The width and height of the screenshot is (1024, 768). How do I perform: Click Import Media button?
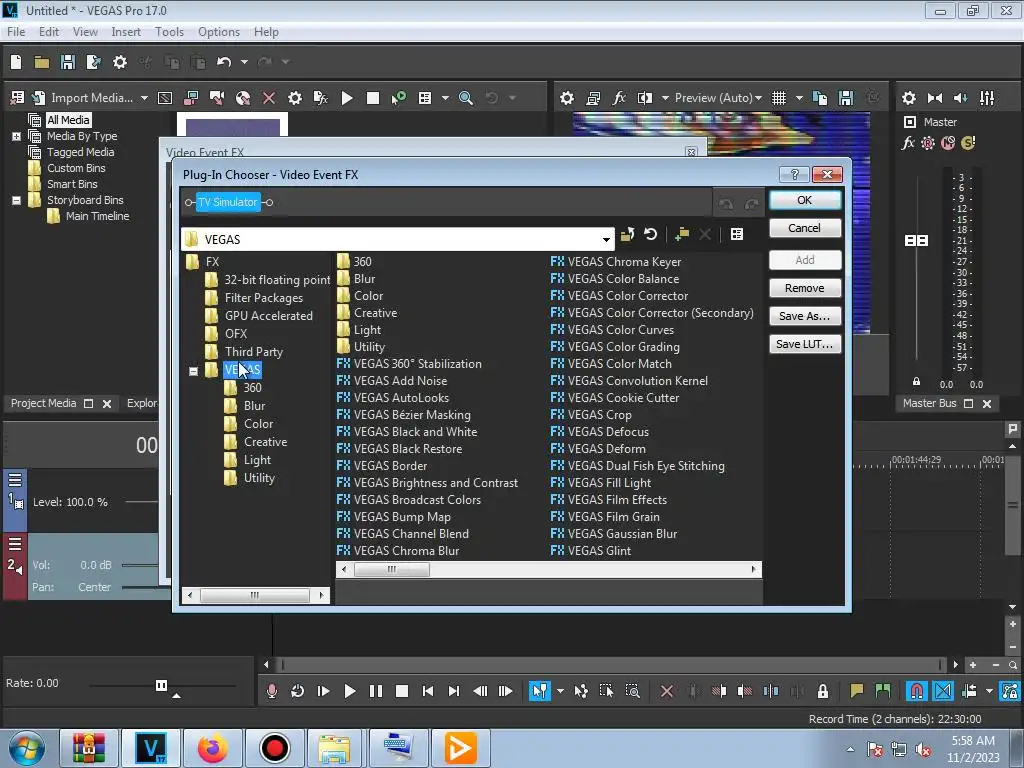click(91, 98)
